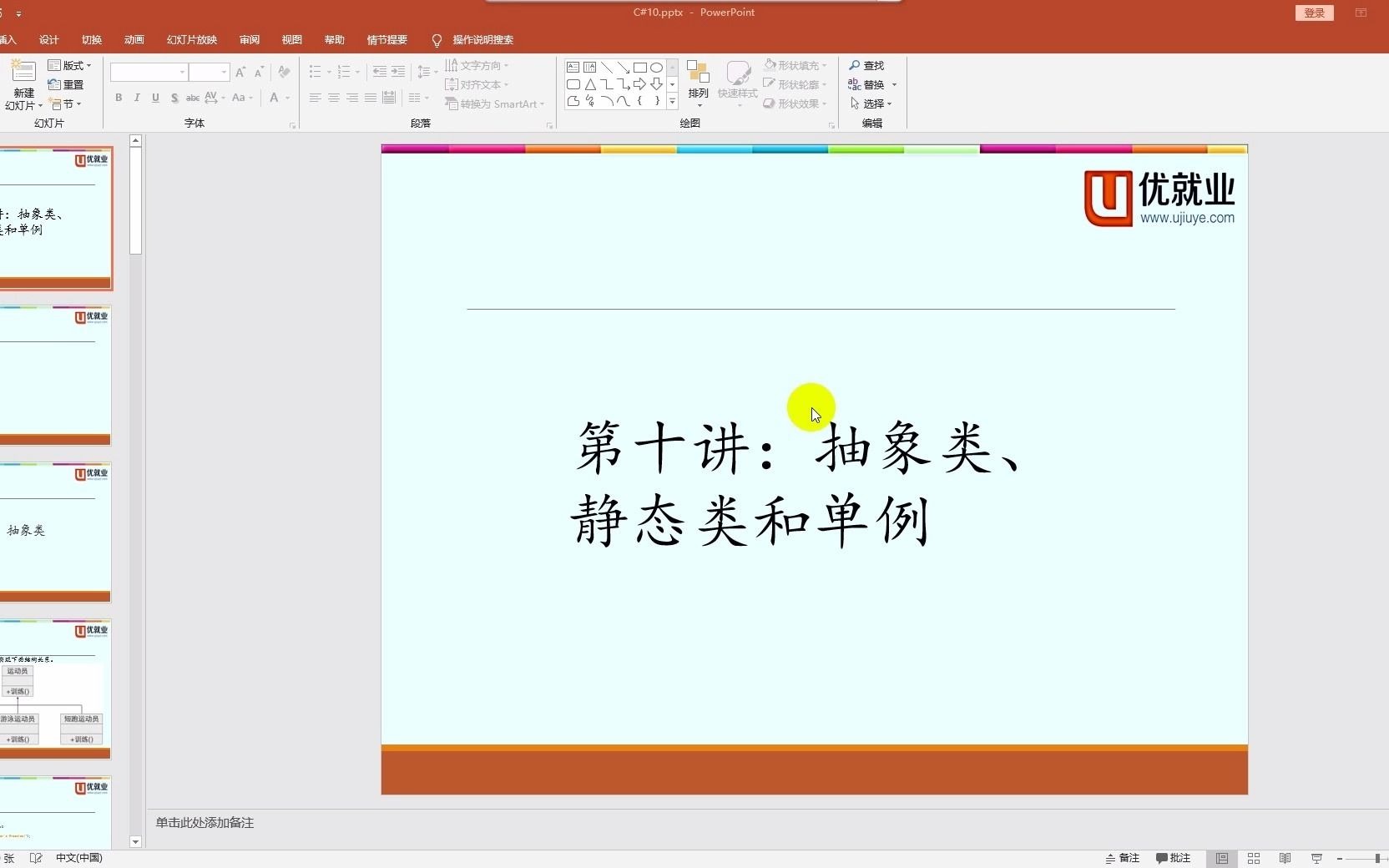This screenshot has height=868, width=1389.
Task: Open the Design (设计) tab
Action: pos(49,40)
